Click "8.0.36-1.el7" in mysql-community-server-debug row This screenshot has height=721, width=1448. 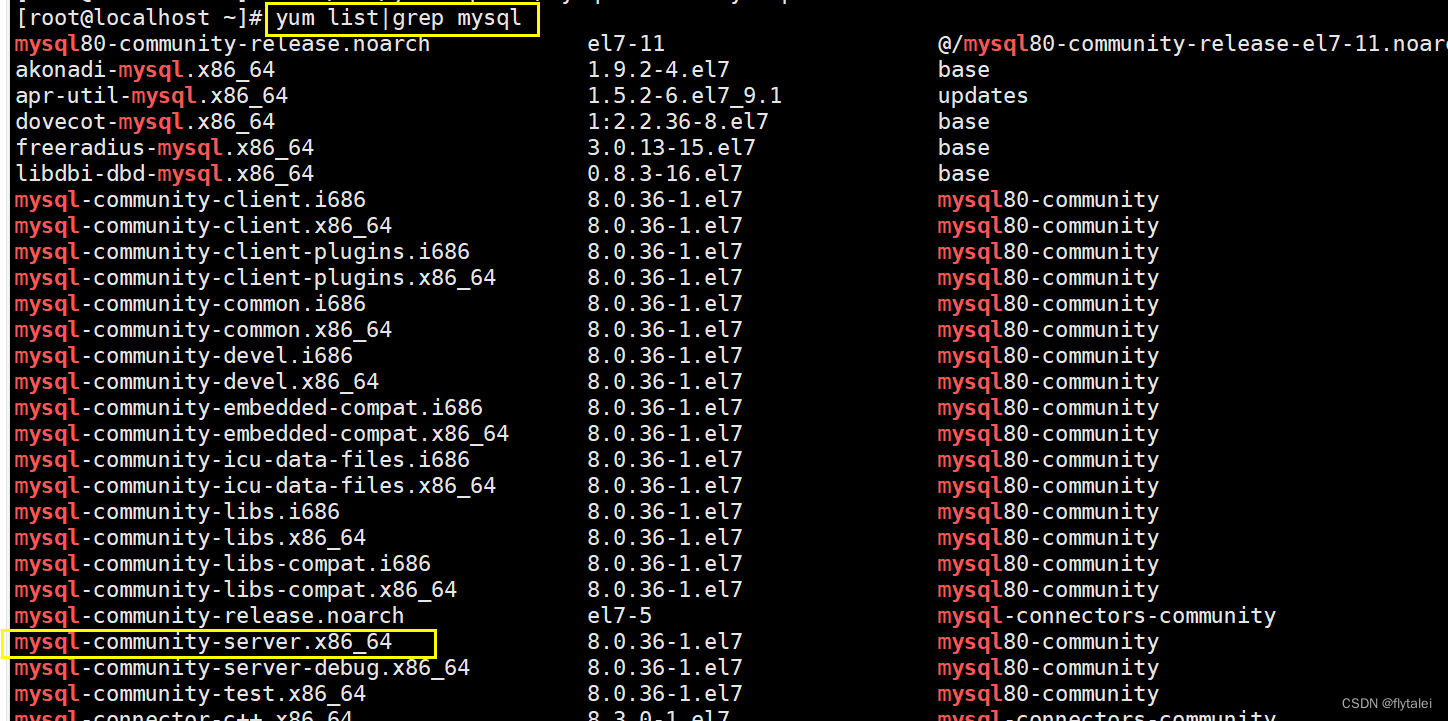[x=665, y=668]
